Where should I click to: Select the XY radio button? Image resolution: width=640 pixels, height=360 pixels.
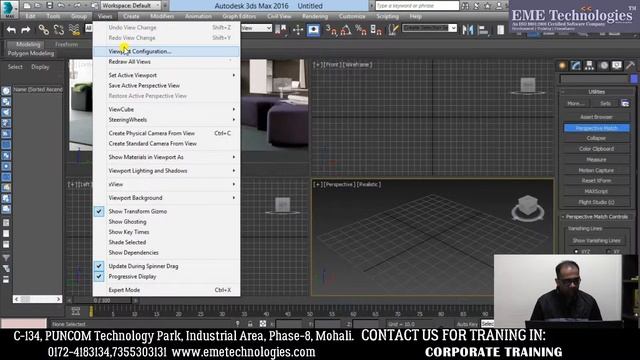608,252
